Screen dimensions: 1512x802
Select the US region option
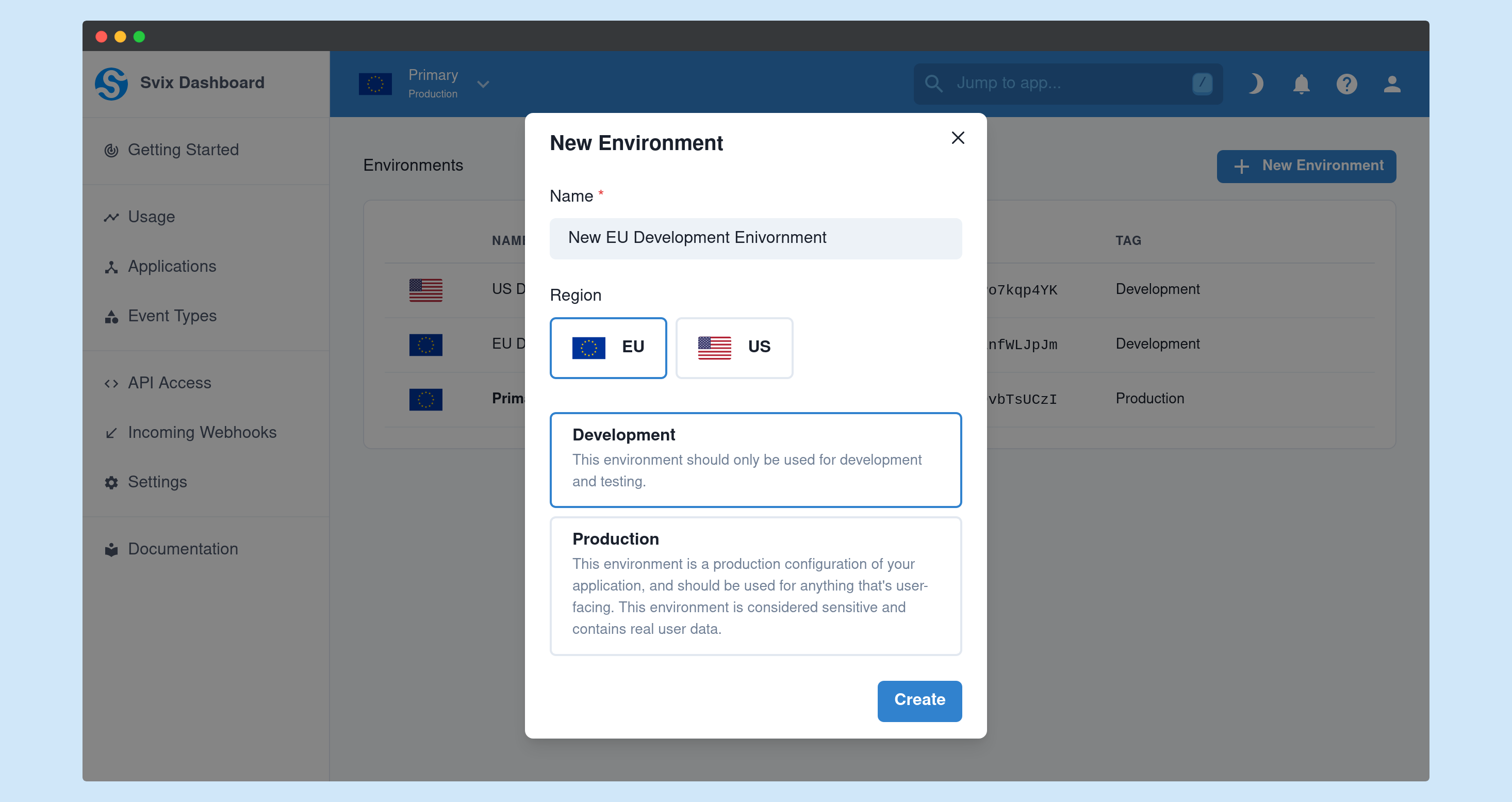tap(733, 347)
